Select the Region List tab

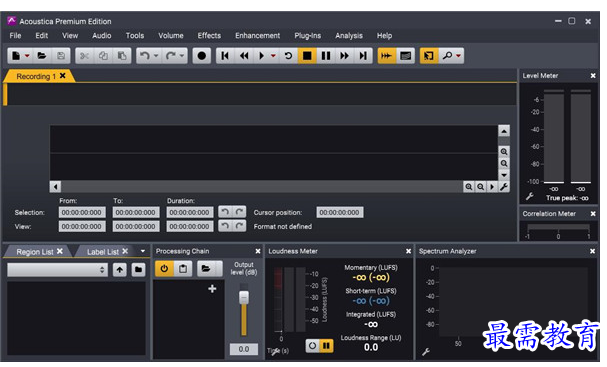(34, 252)
